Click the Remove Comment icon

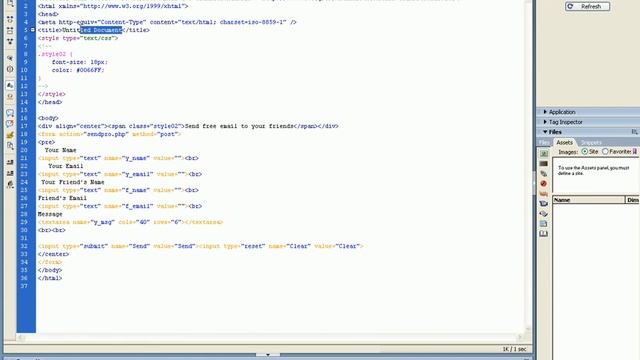pyautogui.click(x=10, y=124)
